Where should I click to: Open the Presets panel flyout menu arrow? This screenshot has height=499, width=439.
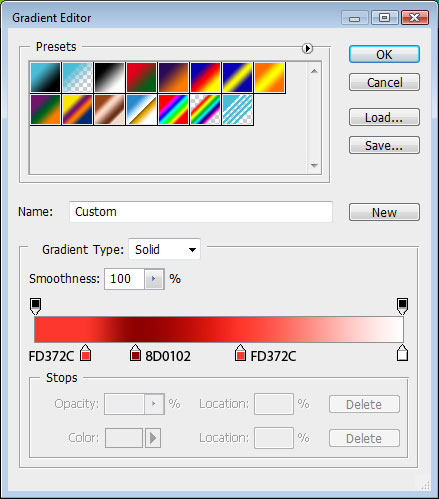pos(307,48)
